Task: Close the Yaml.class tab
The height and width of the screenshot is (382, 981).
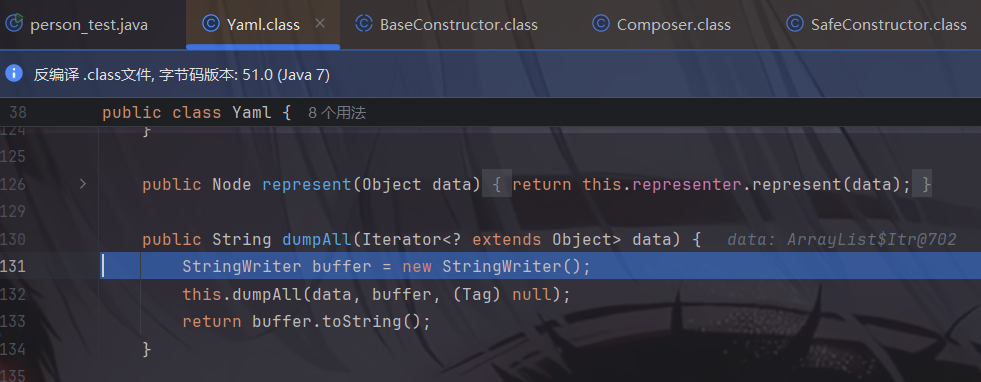Action: click(320, 24)
